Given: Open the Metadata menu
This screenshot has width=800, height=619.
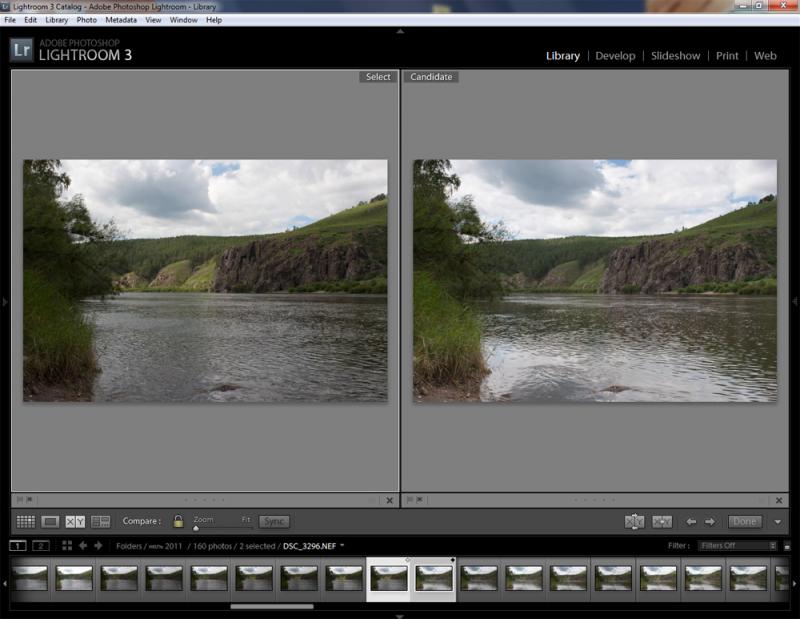Looking at the screenshot, I should (x=121, y=20).
